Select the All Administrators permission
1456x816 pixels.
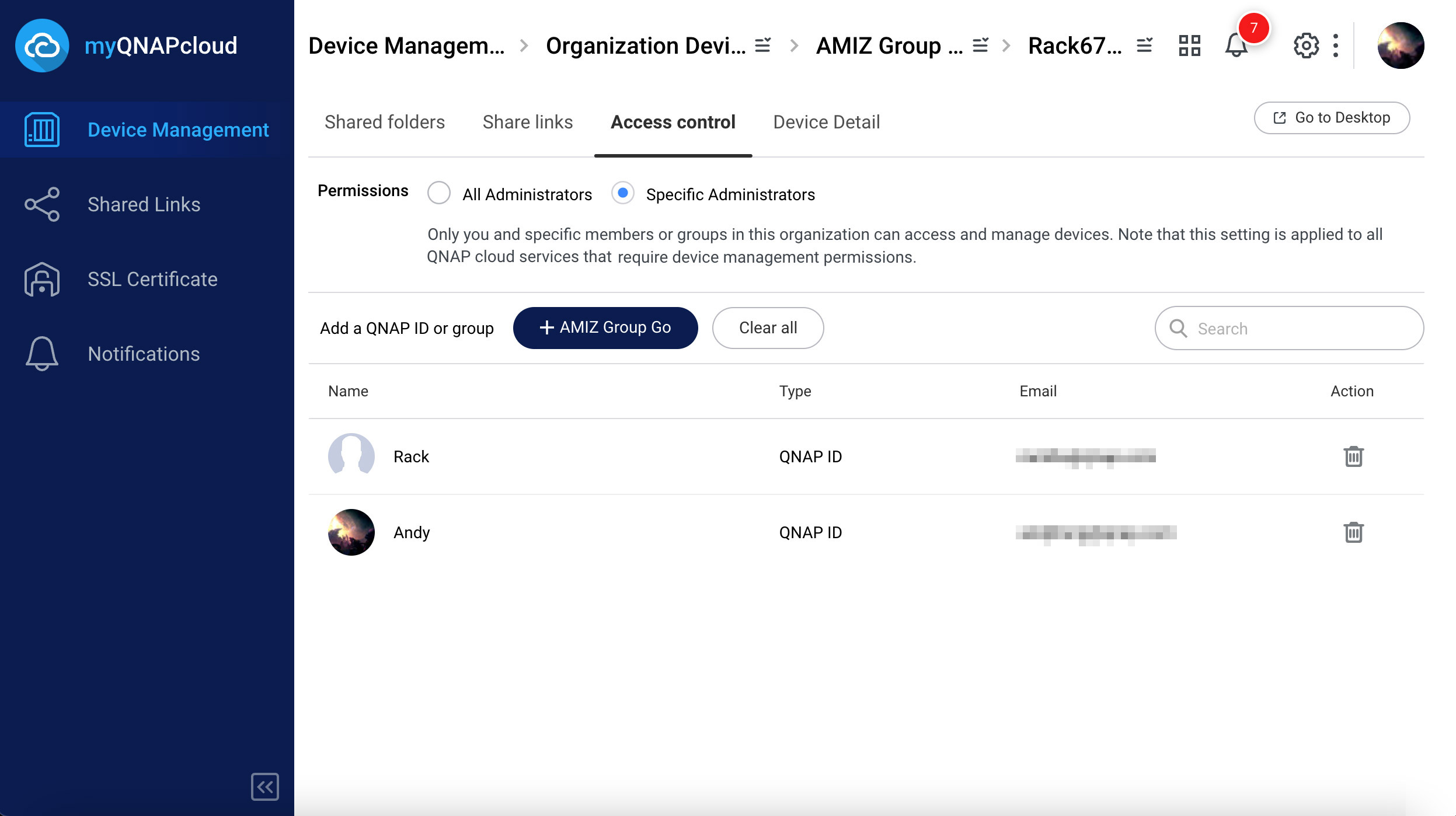pos(439,193)
